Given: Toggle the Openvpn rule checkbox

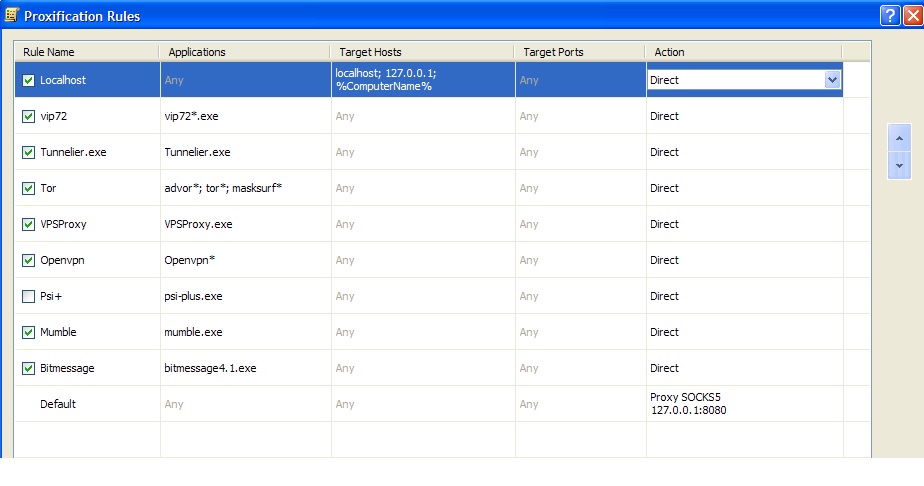Looking at the screenshot, I should (28, 260).
